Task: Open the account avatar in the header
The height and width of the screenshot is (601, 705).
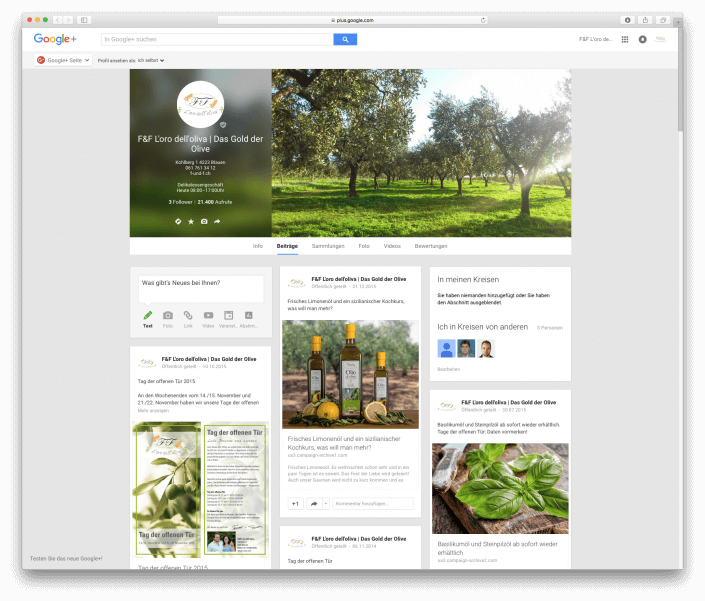Action: click(x=660, y=40)
